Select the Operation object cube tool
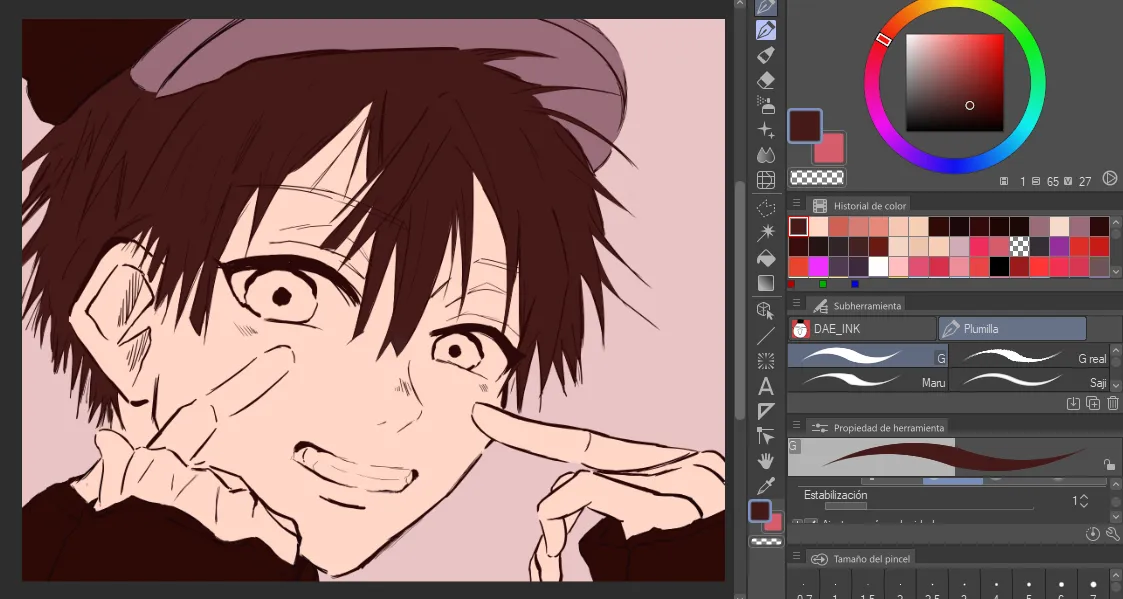 pyautogui.click(x=766, y=310)
